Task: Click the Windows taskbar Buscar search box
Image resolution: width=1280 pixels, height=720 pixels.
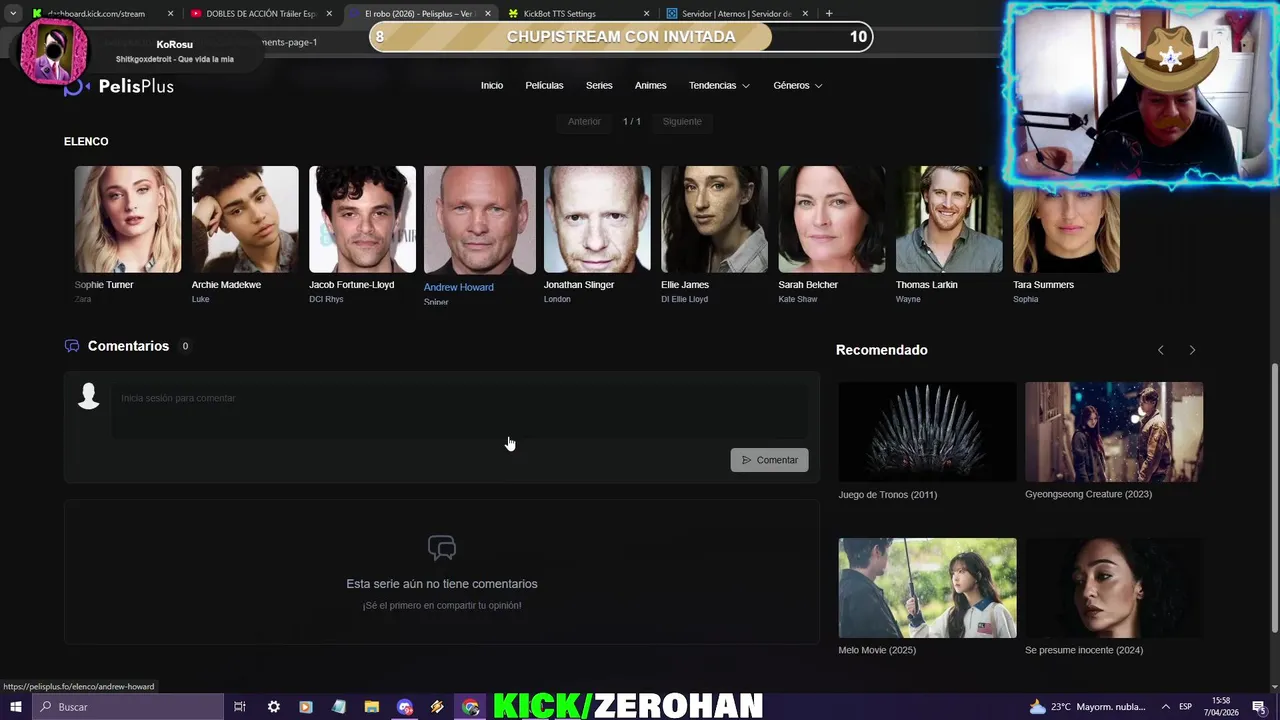Action: pyautogui.click(x=128, y=707)
